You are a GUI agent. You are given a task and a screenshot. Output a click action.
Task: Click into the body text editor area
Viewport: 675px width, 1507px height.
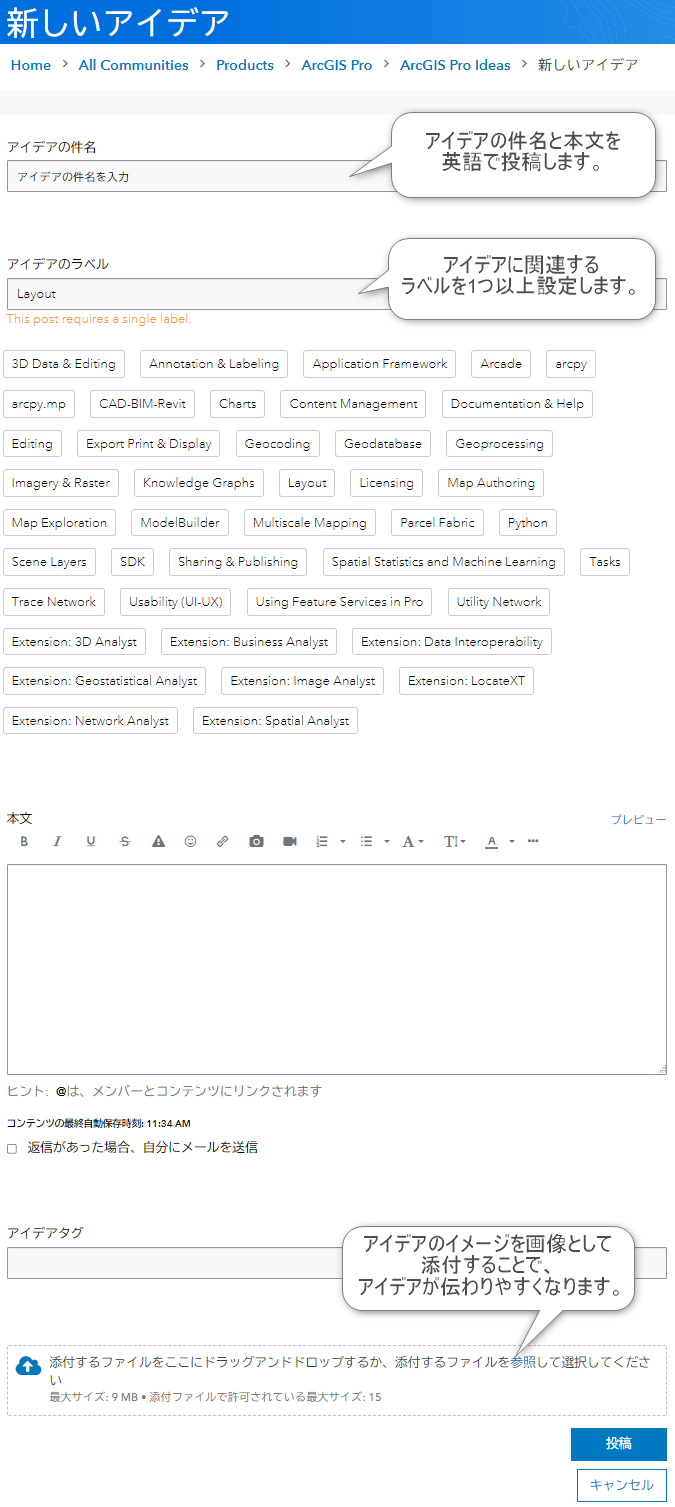[x=337, y=969]
